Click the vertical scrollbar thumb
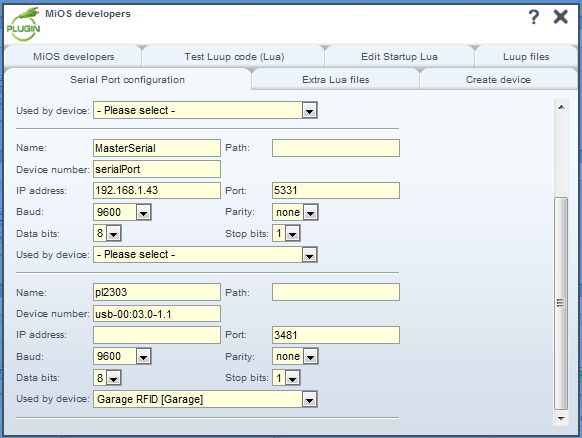 pyautogui.click(x=561, y=303)
